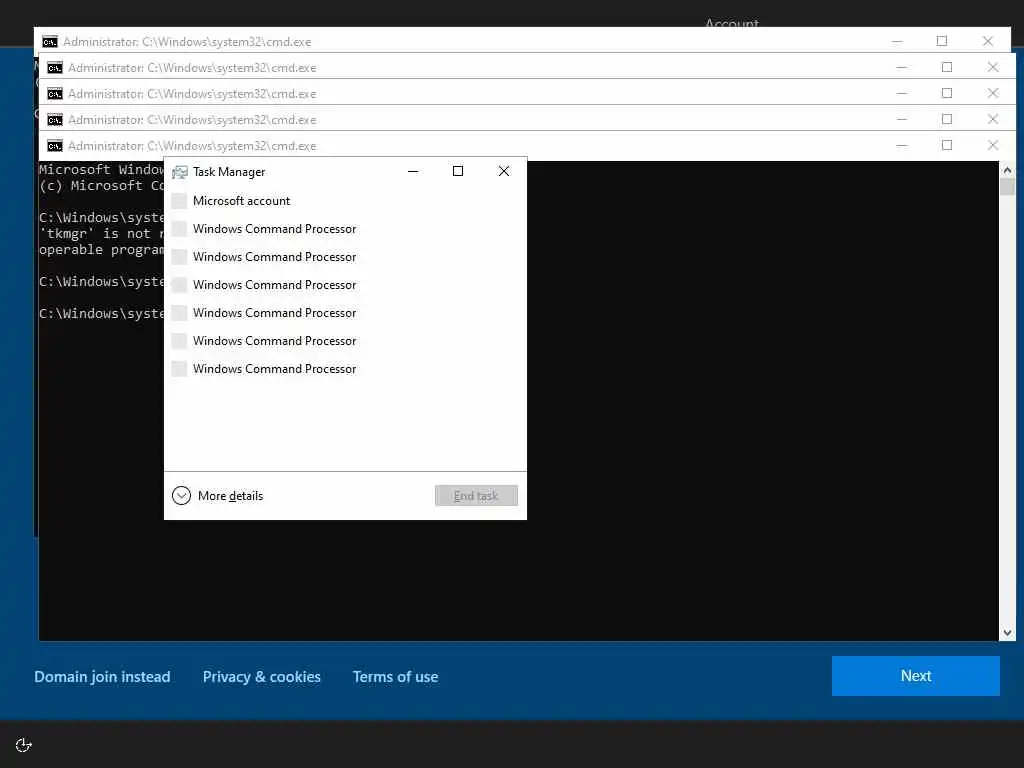Click the Task Manager title bar icon
The height and width of the screenshot is (768, 1024).
coord(180,172)
